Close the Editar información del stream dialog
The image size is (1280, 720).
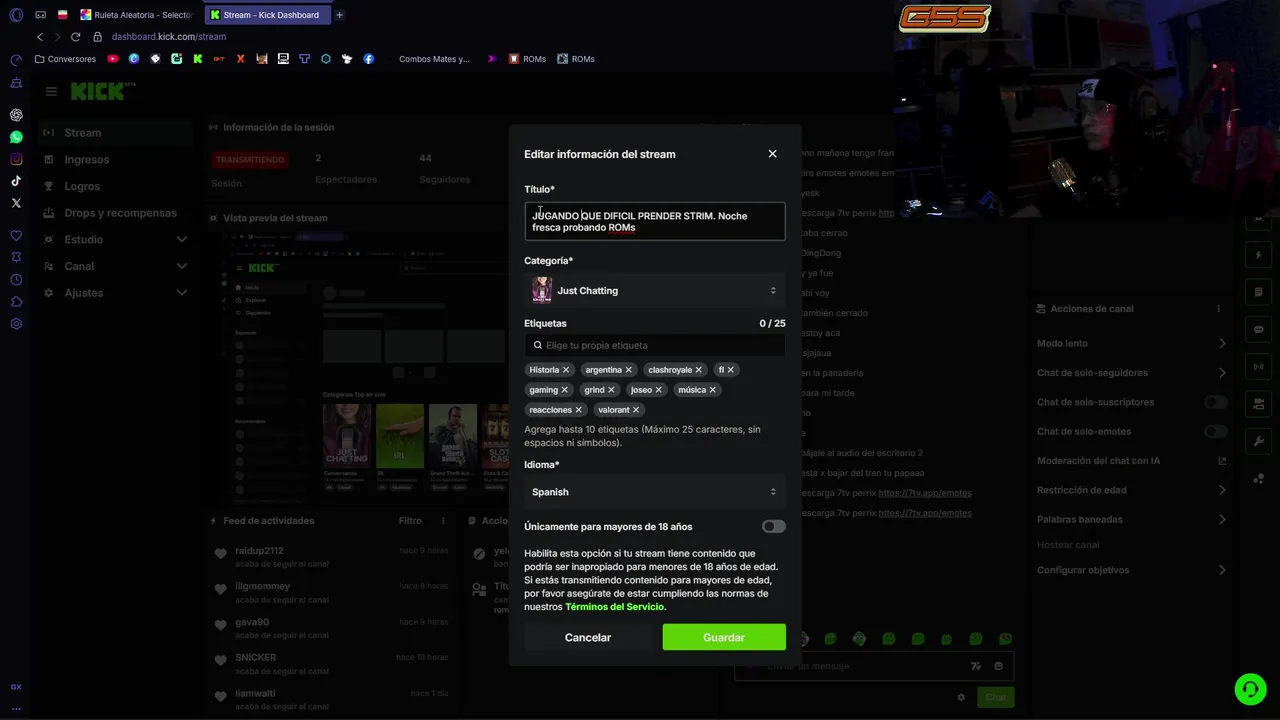coord(772,154)
